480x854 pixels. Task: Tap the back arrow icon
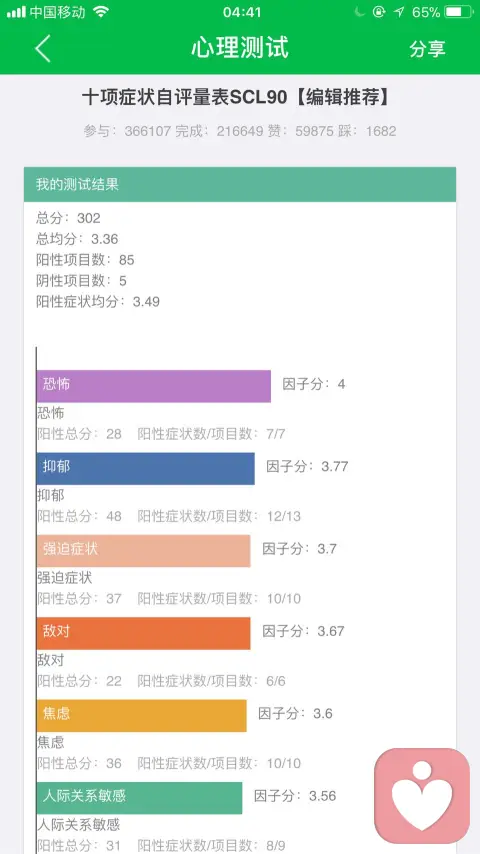point(43,48)
